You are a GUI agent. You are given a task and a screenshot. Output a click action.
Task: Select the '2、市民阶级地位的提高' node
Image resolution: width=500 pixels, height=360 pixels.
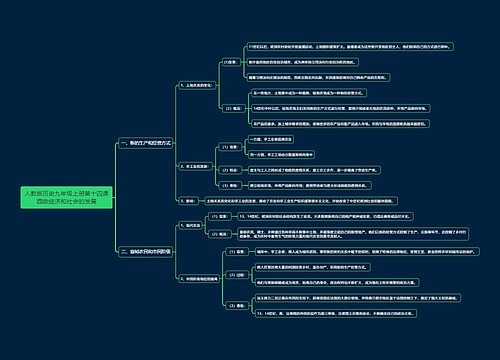tap(199, 279)
